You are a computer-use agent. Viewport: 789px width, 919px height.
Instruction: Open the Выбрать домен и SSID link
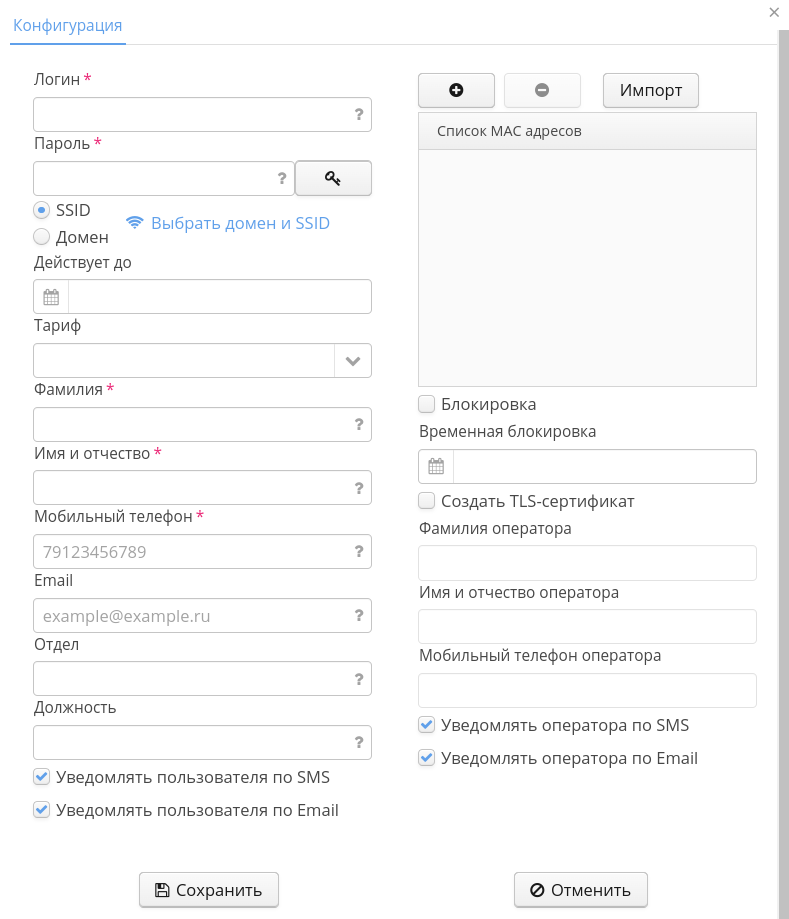(240, 223)
